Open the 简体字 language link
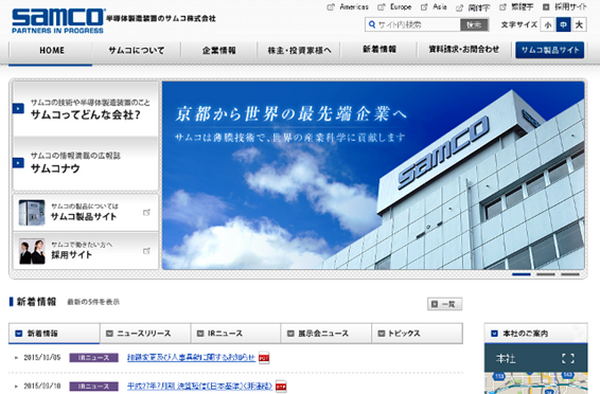 (479, 7)
